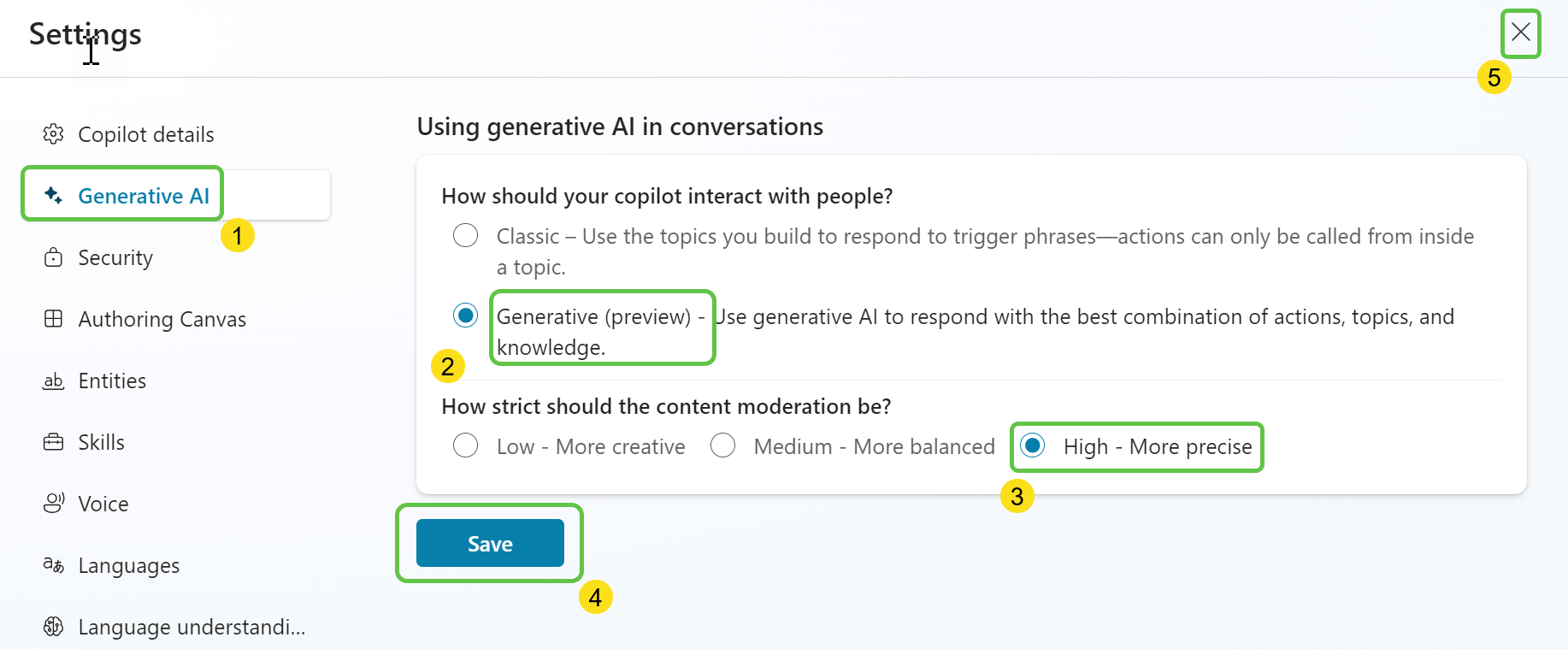Choose High - More precise moderation
The image size is (1568, 649).
point(1033,445)
